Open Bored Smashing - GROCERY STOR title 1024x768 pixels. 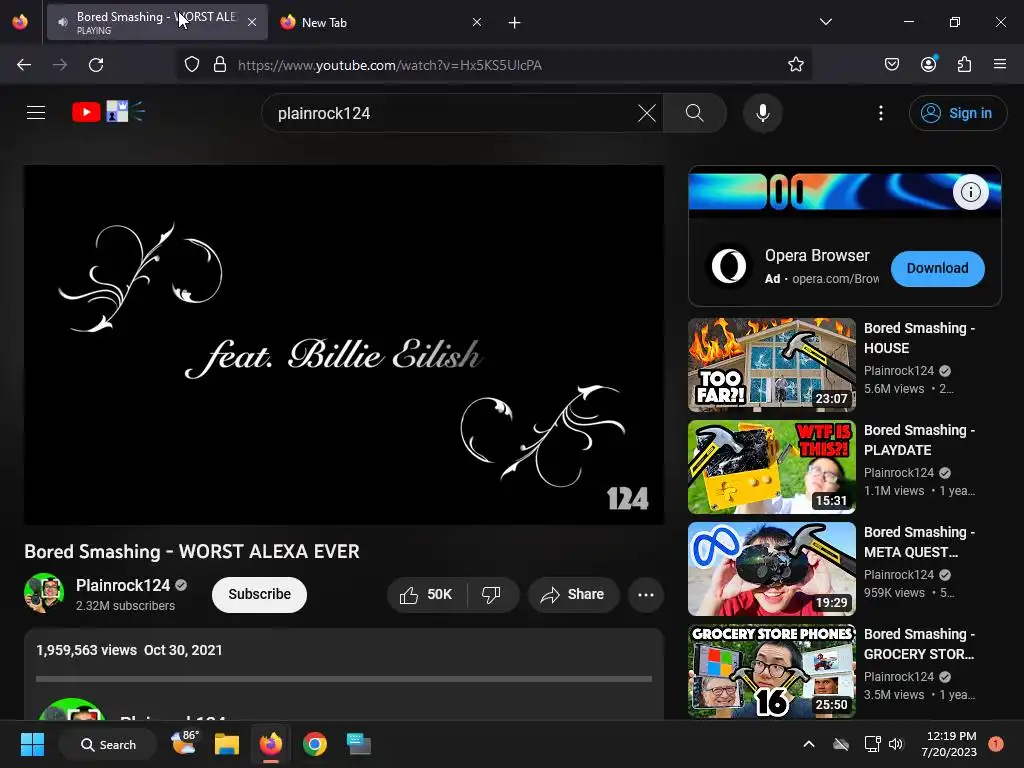(919, 644)
